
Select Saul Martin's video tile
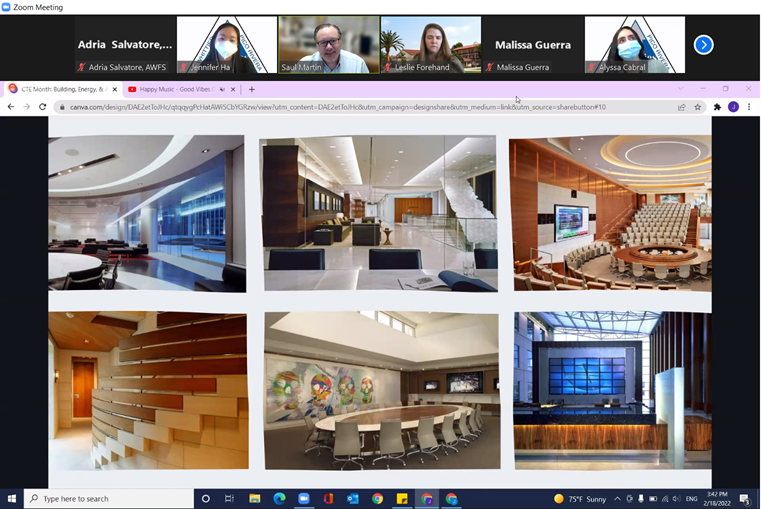click(x=329, y=45)
